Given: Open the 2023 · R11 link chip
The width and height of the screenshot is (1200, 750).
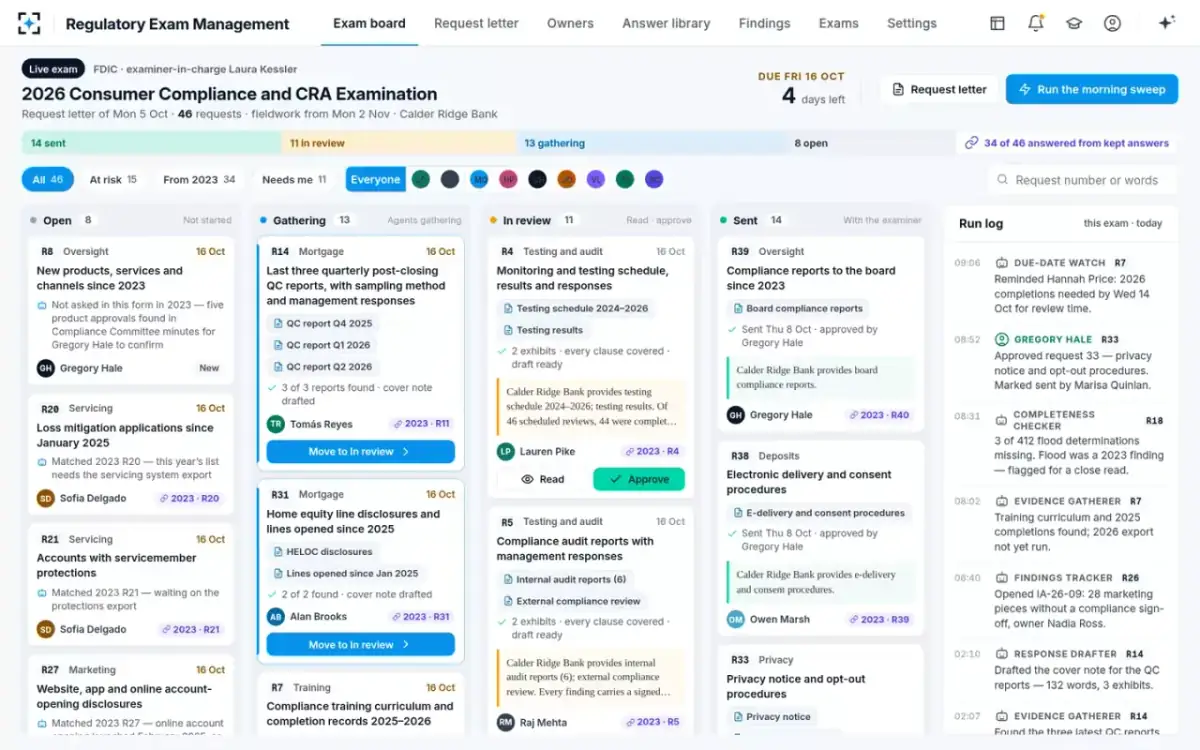Looking at the screenshot, I should (x=423, y=424).
